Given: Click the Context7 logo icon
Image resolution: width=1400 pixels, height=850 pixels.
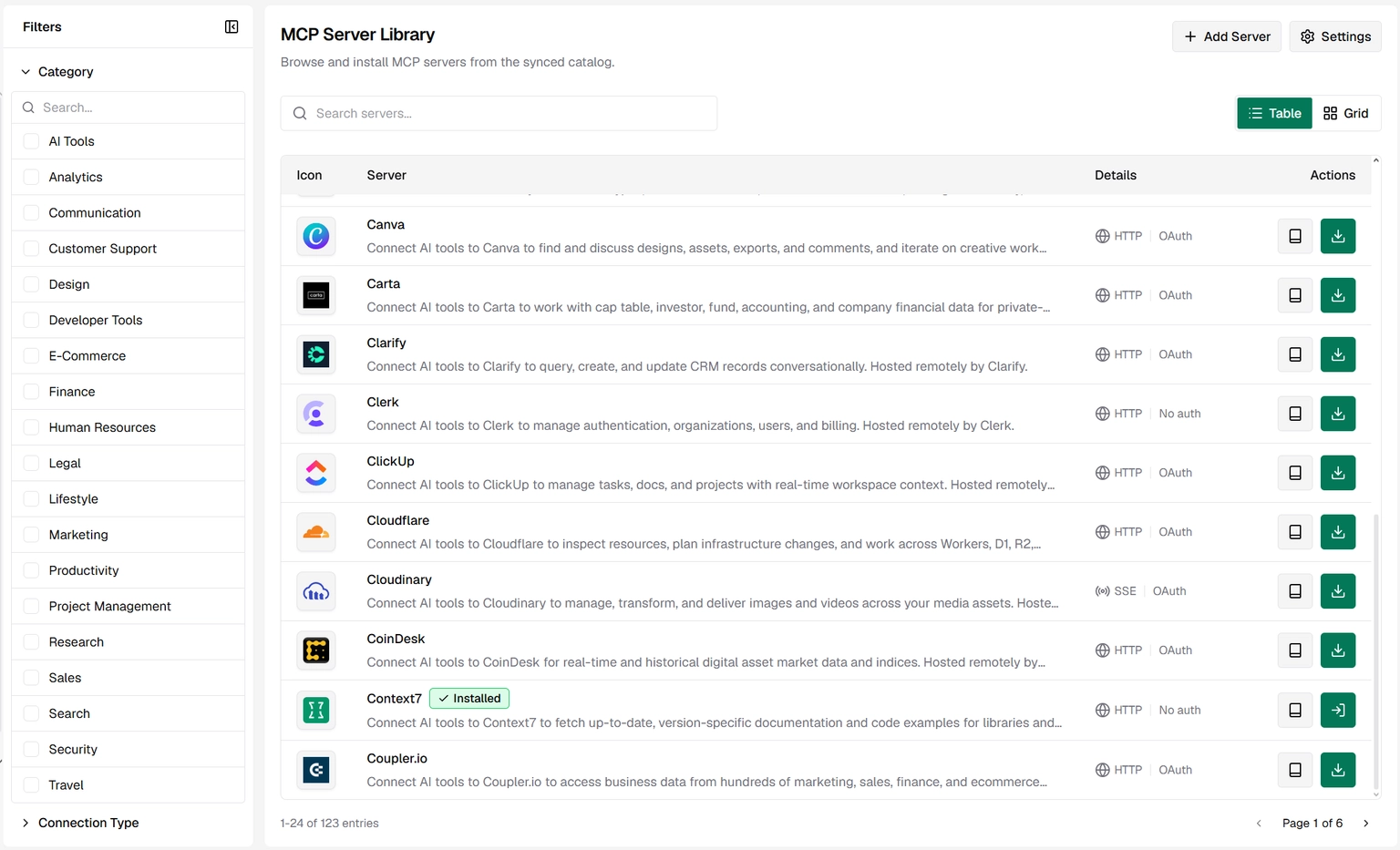Looking at the screenshot, I should (x=316, y=710).
